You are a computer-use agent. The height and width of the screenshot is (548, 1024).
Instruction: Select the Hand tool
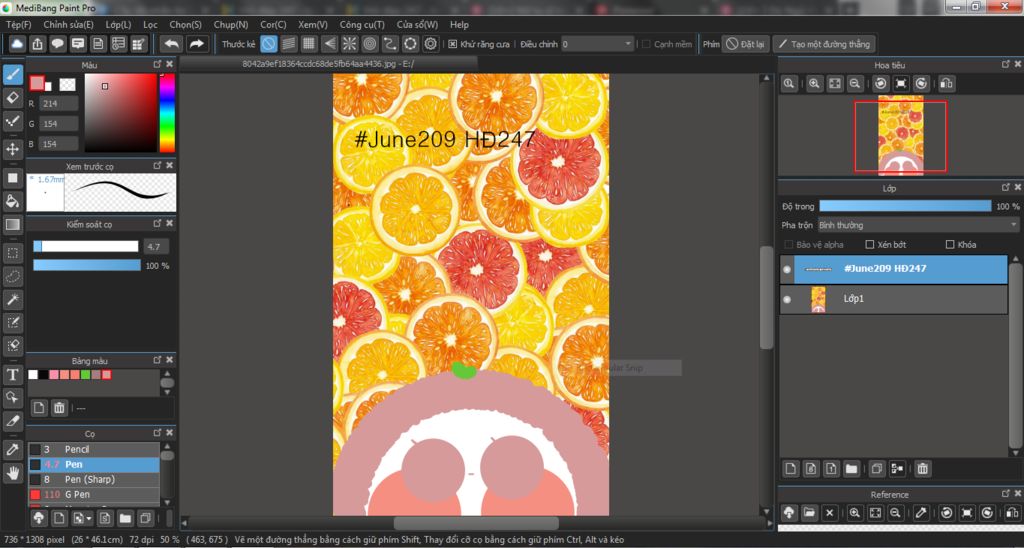click(12, 472)
